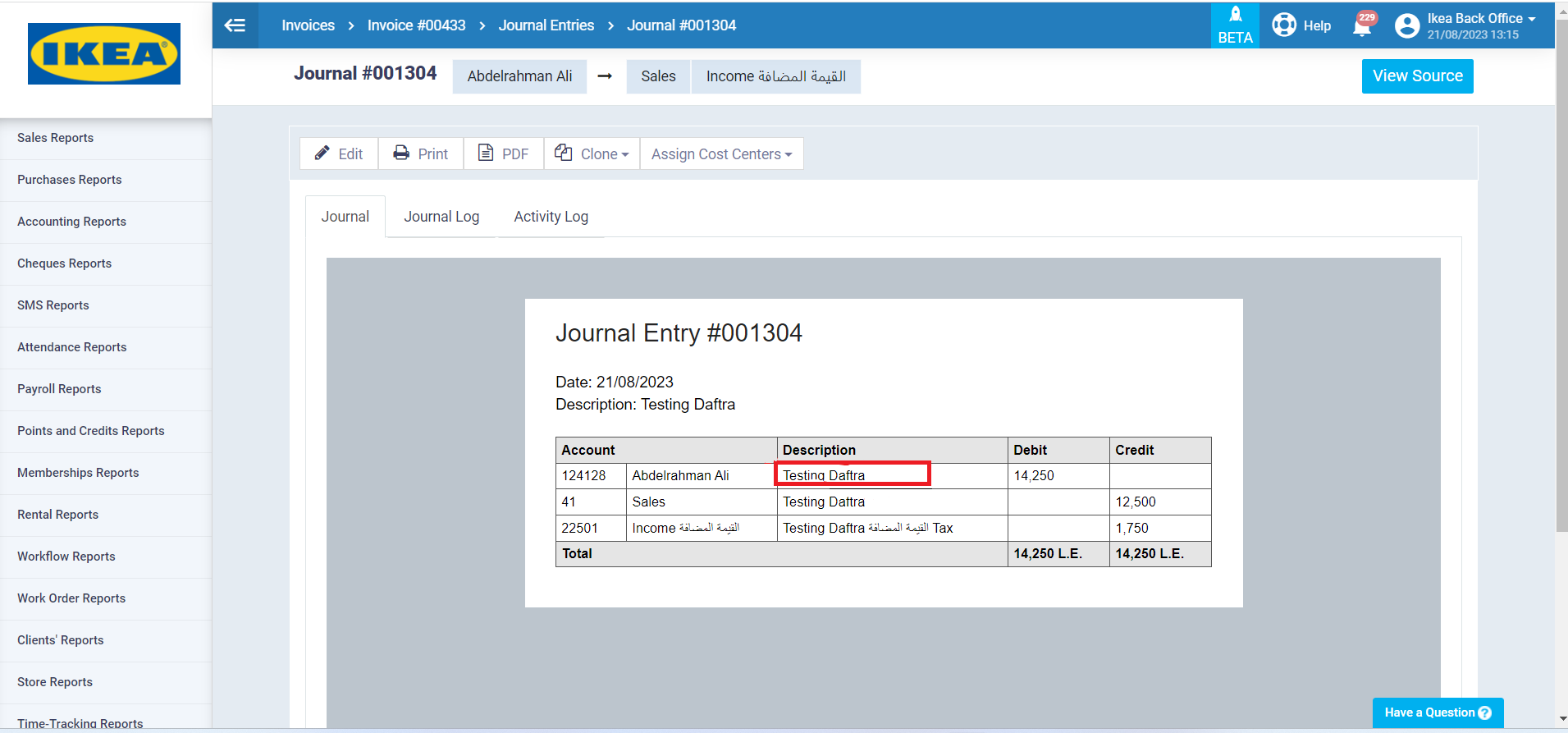
Task: Click the page vertical scrollbar
Action: tap(1561, 275)
